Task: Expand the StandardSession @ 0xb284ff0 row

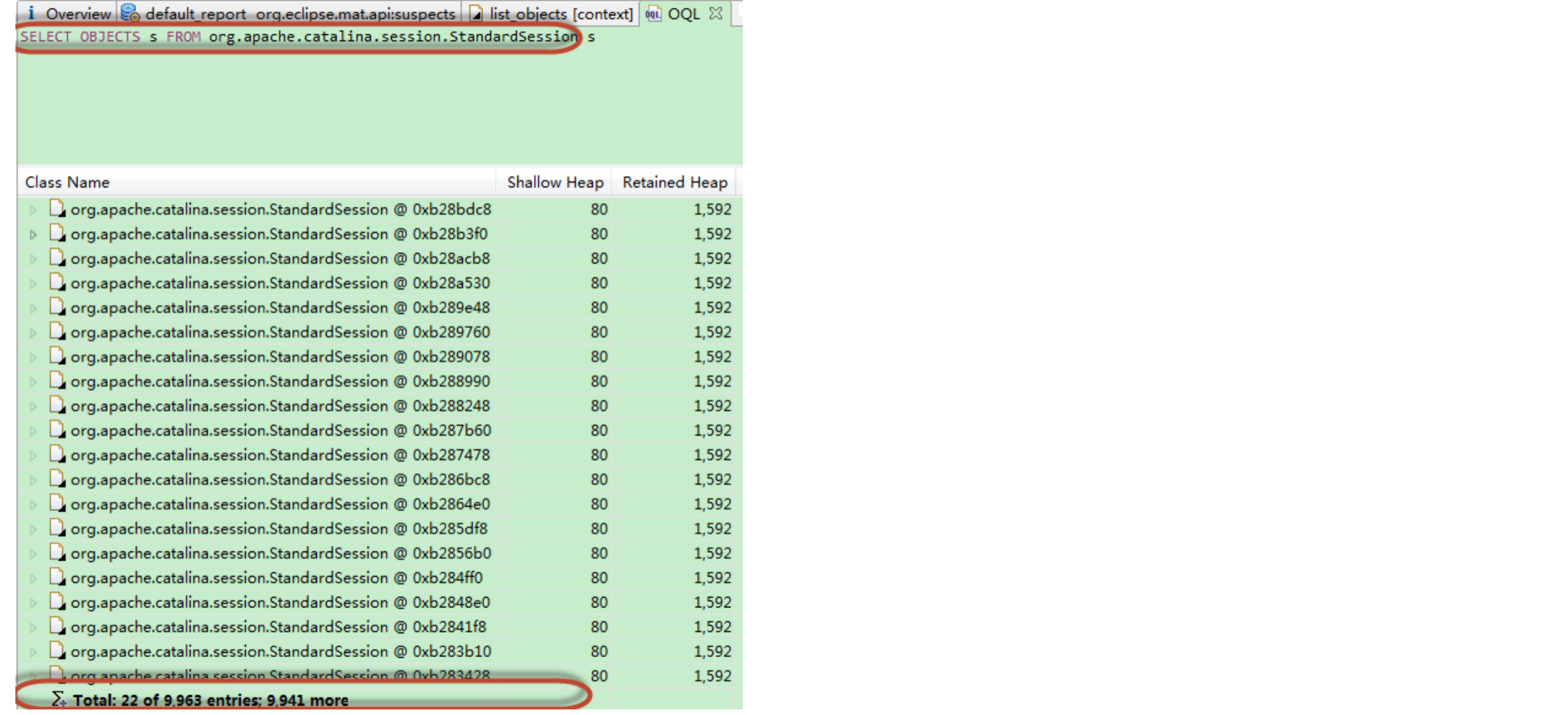Action: pyautogui.click(x=33, y=579)
